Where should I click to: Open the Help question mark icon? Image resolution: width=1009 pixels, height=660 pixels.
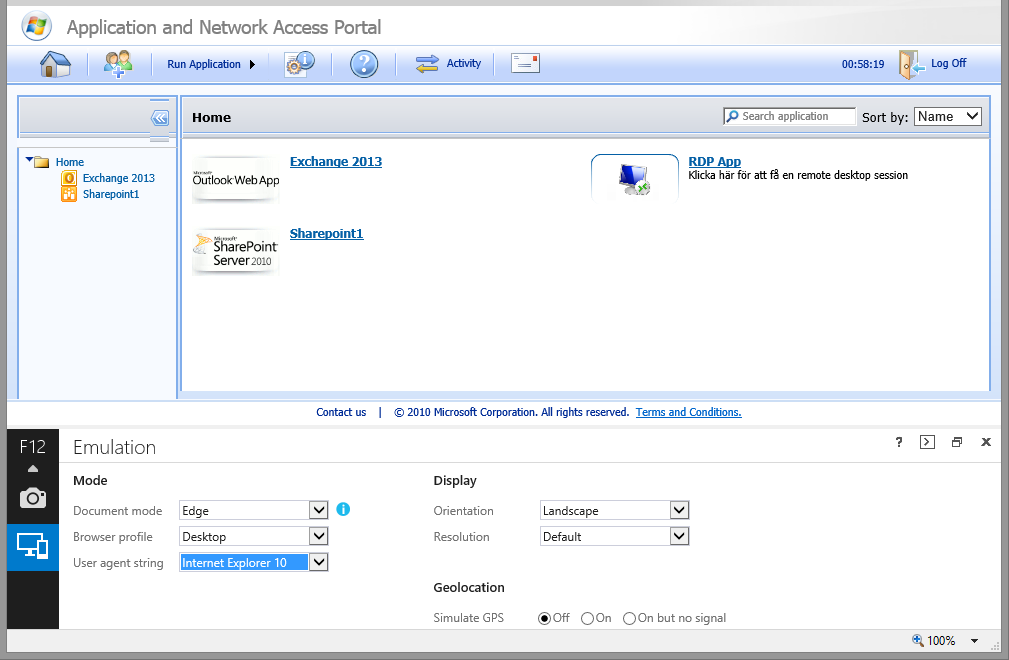tap(364, 64)
